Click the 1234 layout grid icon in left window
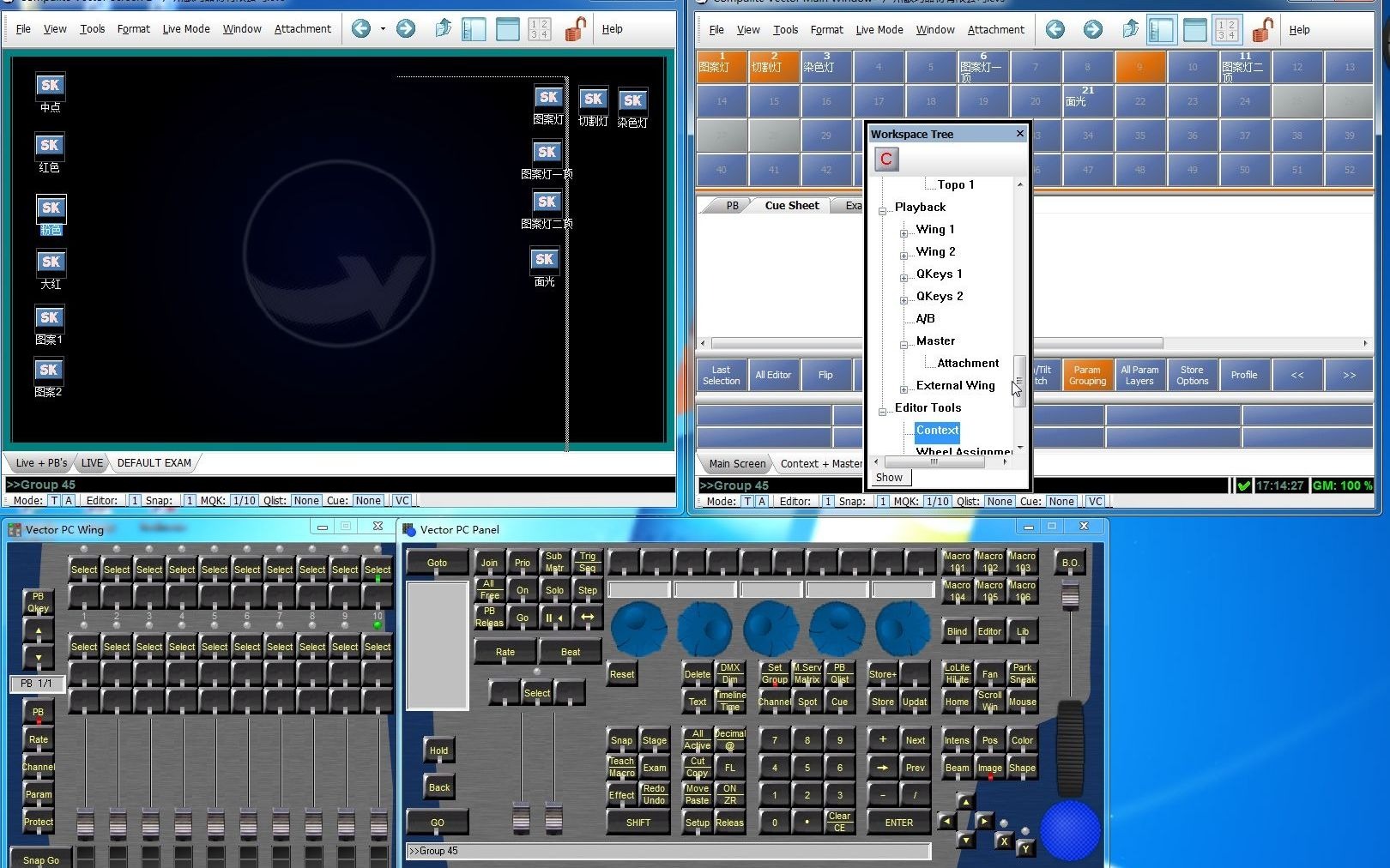Viewport: 1390px width, 868px height. point(540,29)
